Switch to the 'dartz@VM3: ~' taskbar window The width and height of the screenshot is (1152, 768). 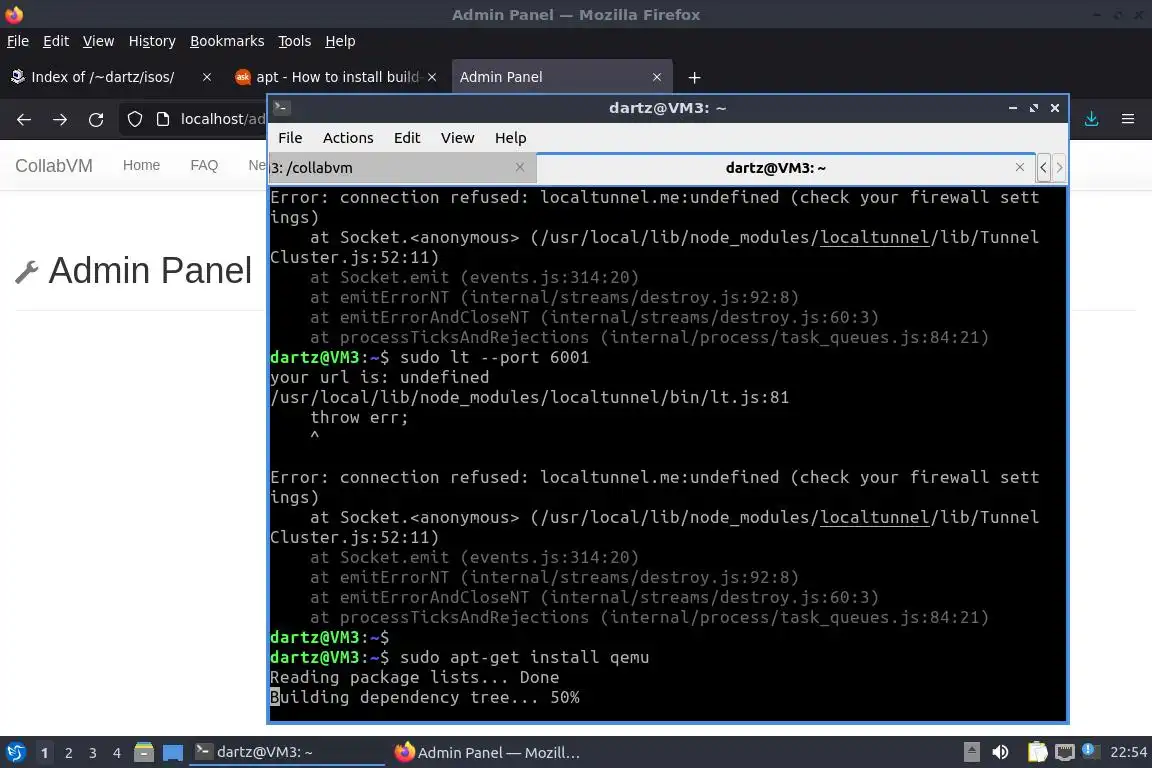pyautogui.click(x=287, y=752)
